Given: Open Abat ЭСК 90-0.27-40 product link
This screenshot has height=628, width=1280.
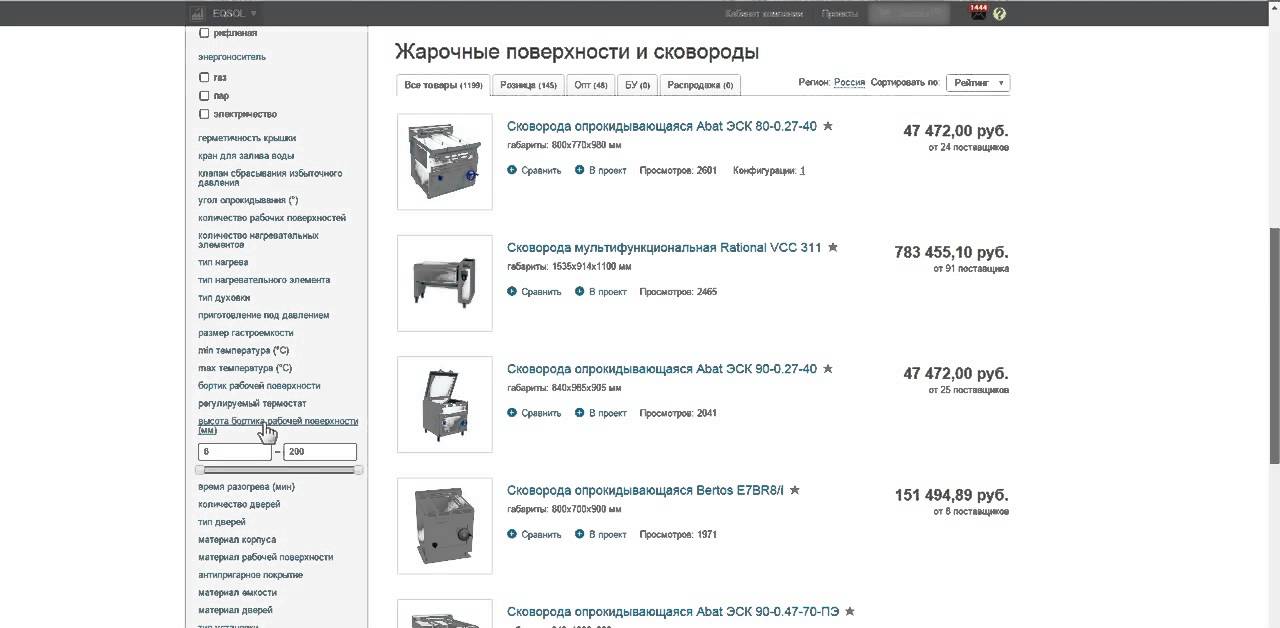Looking at the screenshot, I should 661,368.
